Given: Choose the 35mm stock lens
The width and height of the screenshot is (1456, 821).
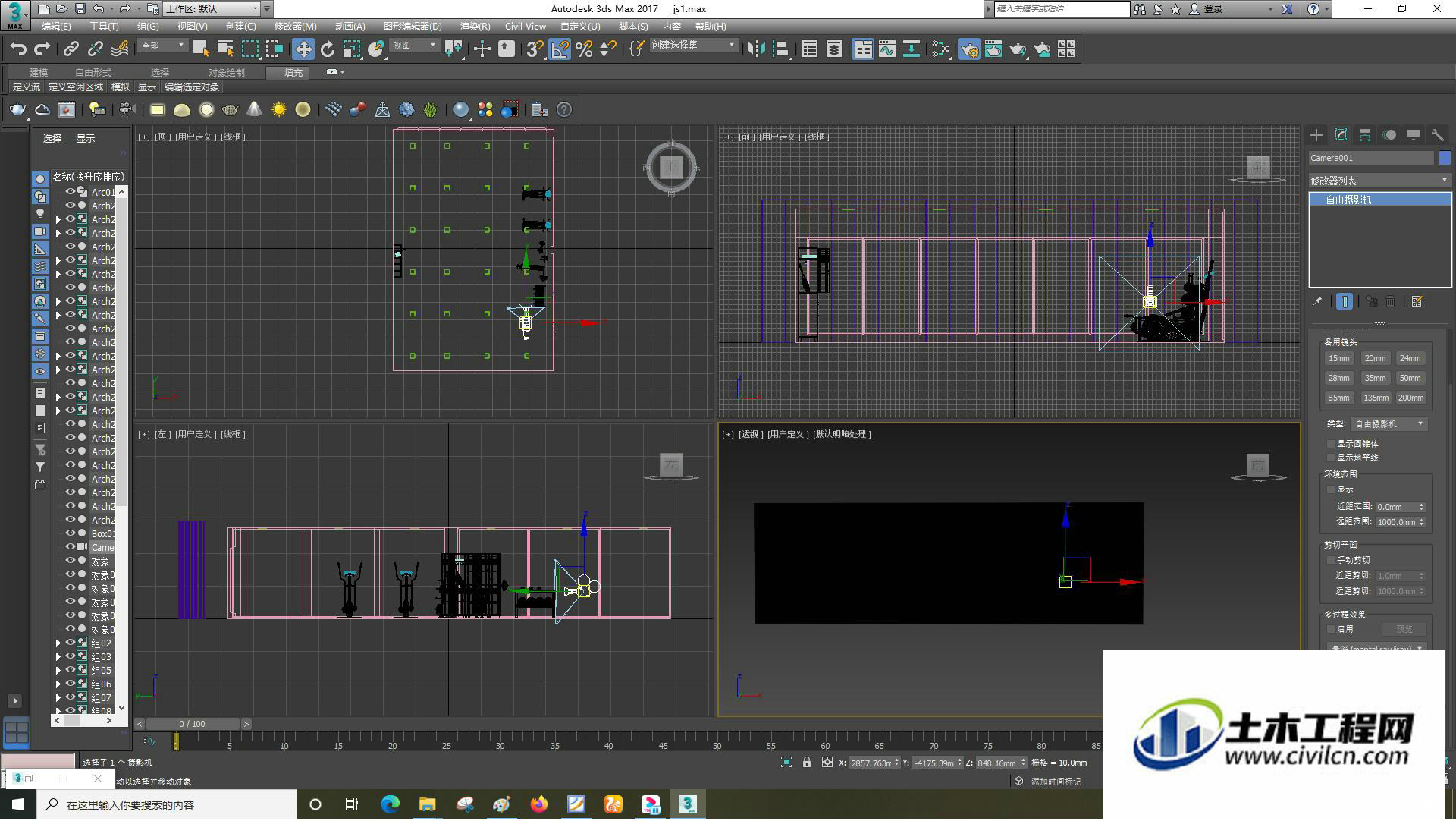Looking at the screenshot, I should coord(1374,379).
